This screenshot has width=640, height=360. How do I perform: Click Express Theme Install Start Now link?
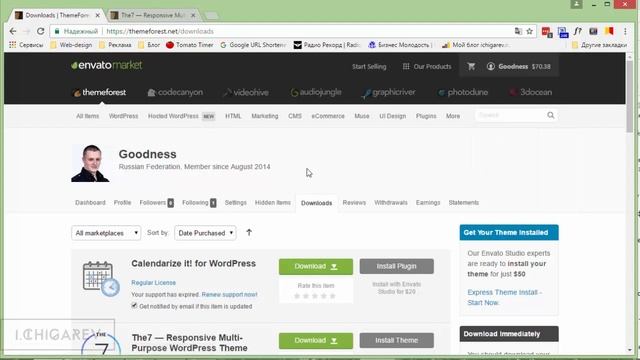click(504, 298)
